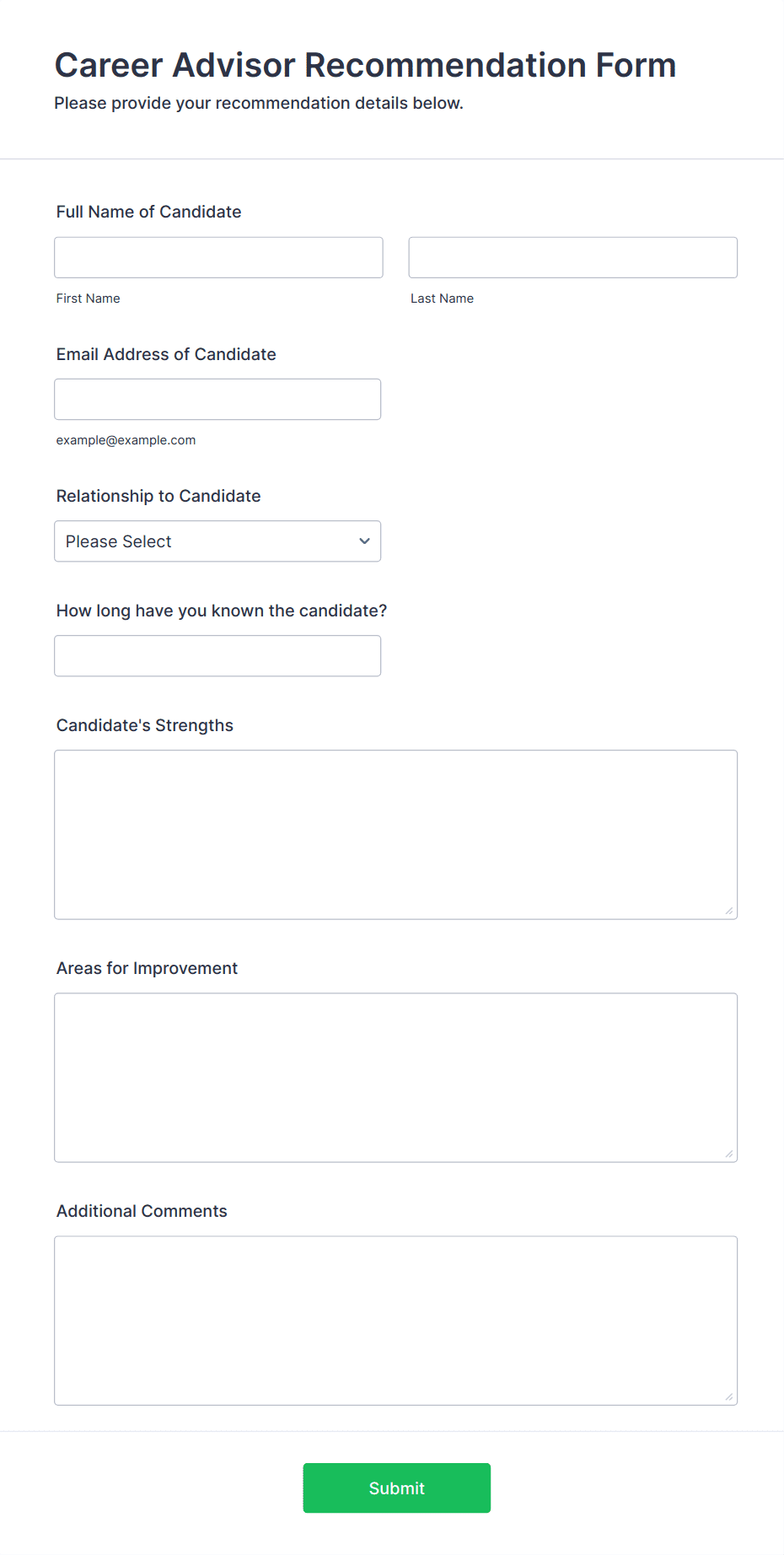
Task: Grab the resize handle of Candidate's Strengths box
Action: click(x=729, y=911)
